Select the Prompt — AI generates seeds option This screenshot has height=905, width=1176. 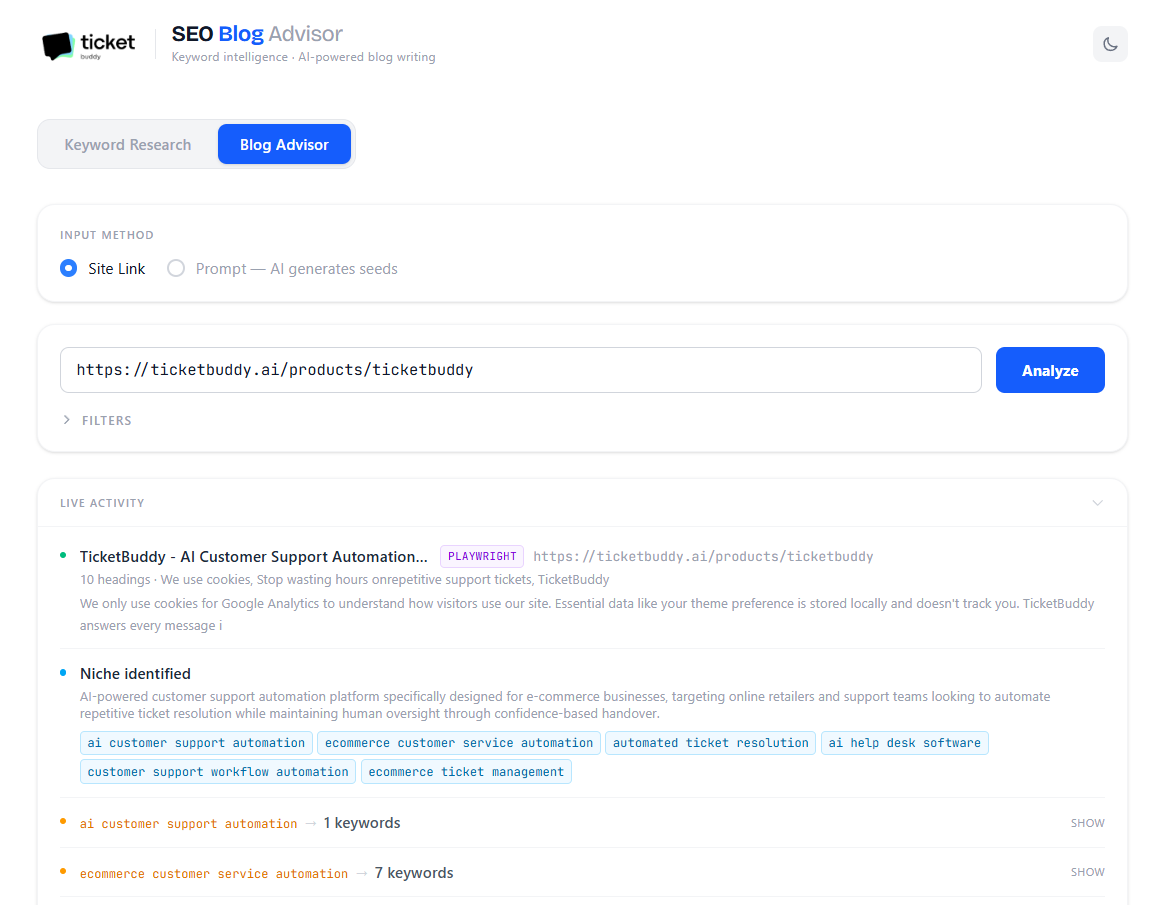(x=176, y=268)
